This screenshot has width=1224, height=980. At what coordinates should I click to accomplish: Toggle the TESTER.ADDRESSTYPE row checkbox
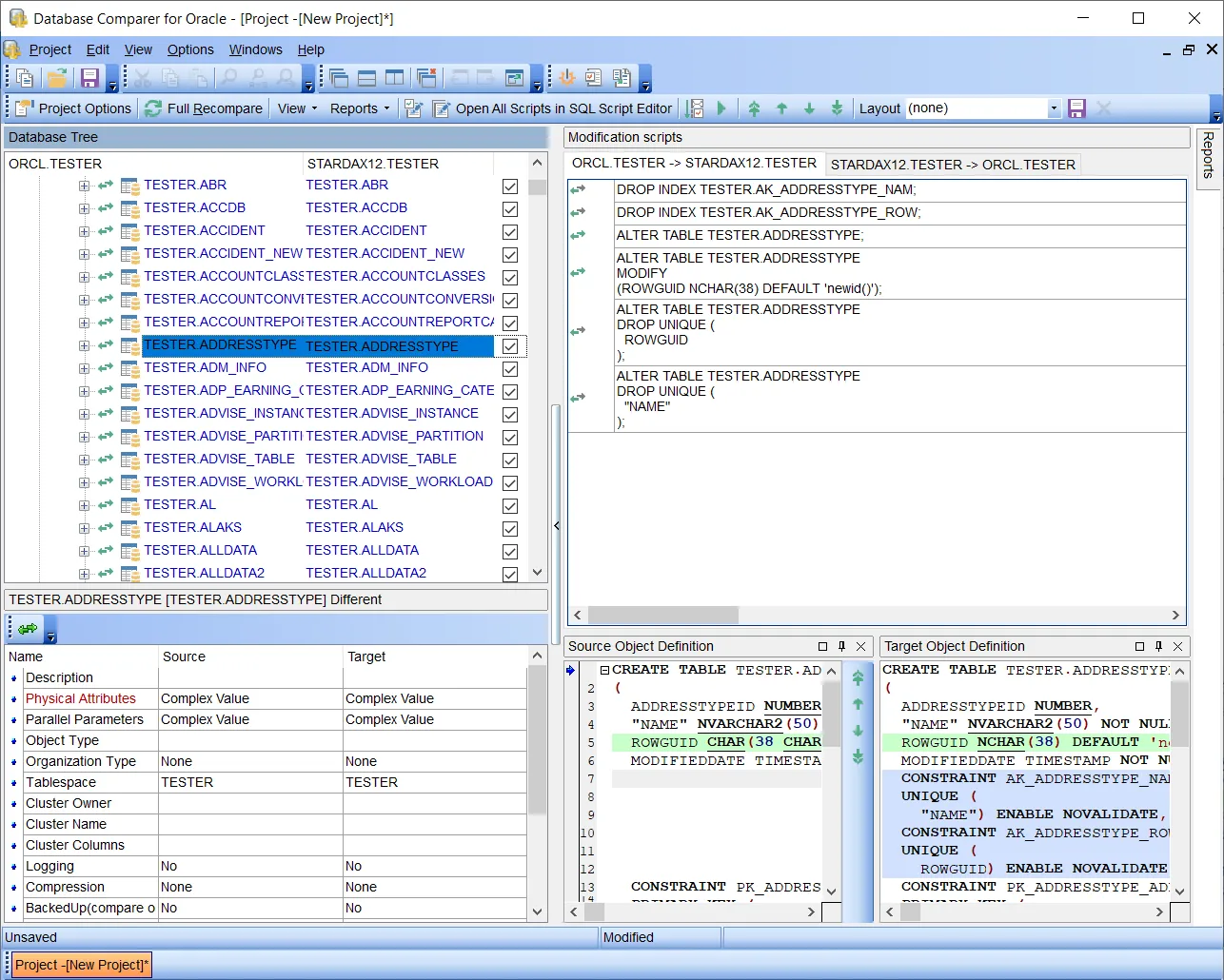click(510, 346)
